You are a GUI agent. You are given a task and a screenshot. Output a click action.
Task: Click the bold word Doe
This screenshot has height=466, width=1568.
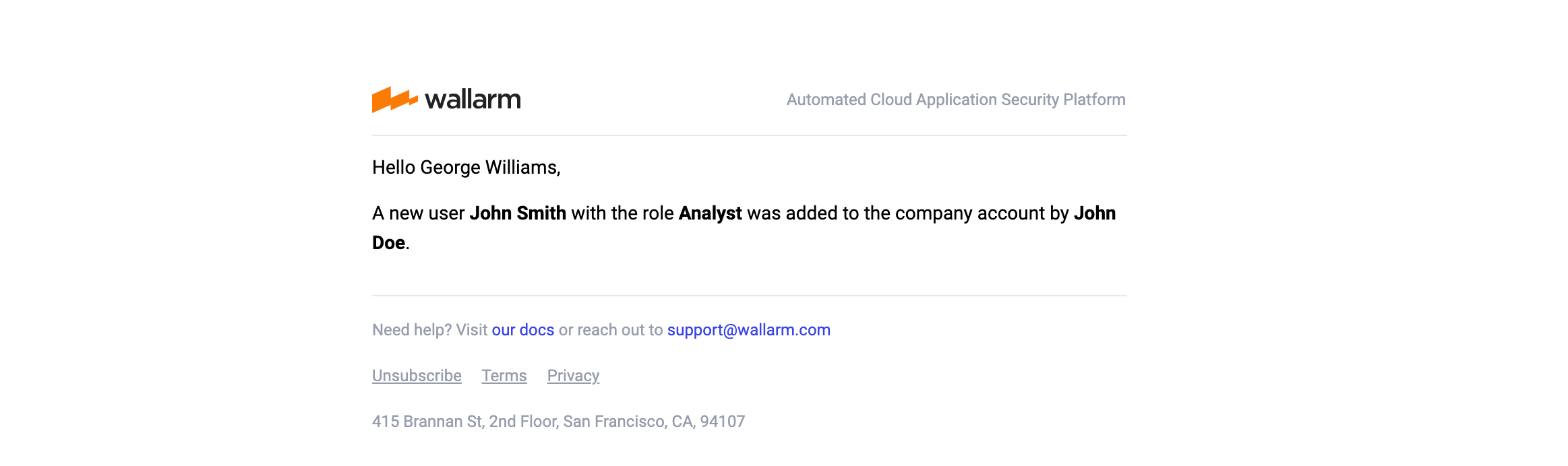388,243
